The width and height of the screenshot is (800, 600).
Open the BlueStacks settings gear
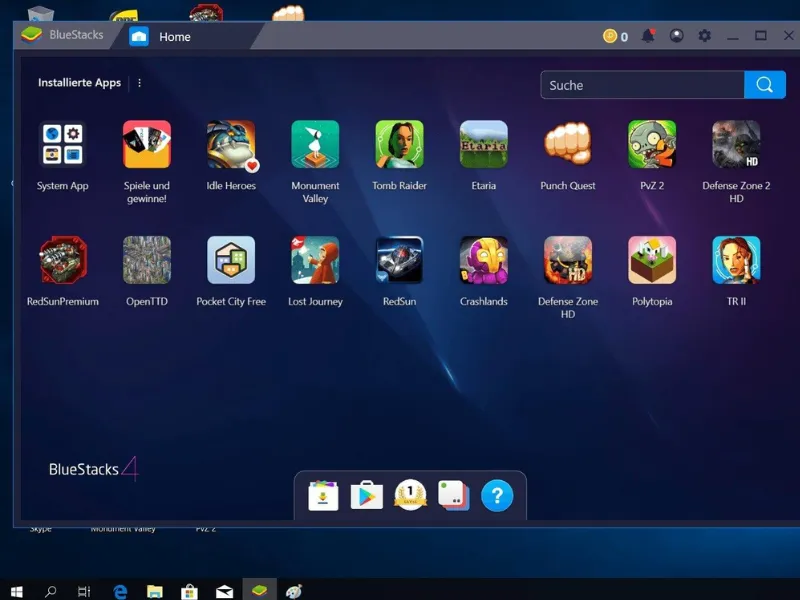[705, 36]
